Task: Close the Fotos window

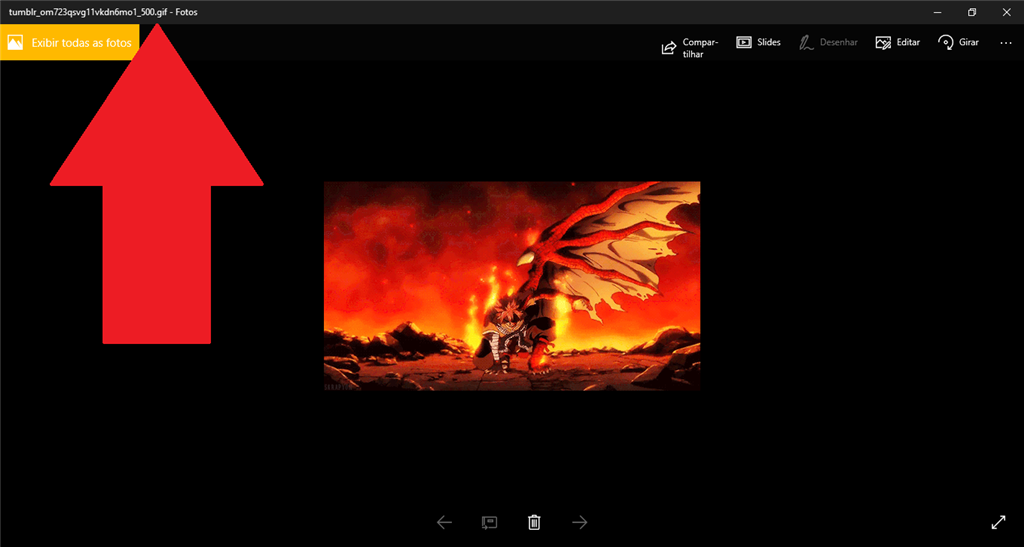Action: coord(1006,12)
